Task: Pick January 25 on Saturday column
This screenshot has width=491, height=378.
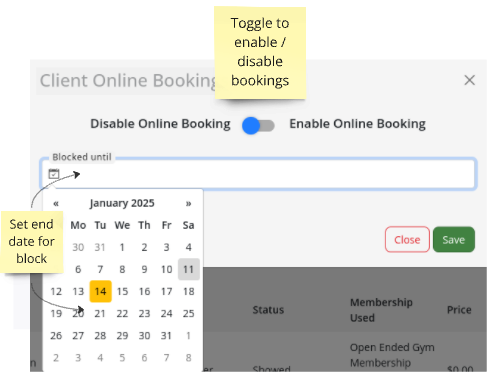Action: (188, 313)
